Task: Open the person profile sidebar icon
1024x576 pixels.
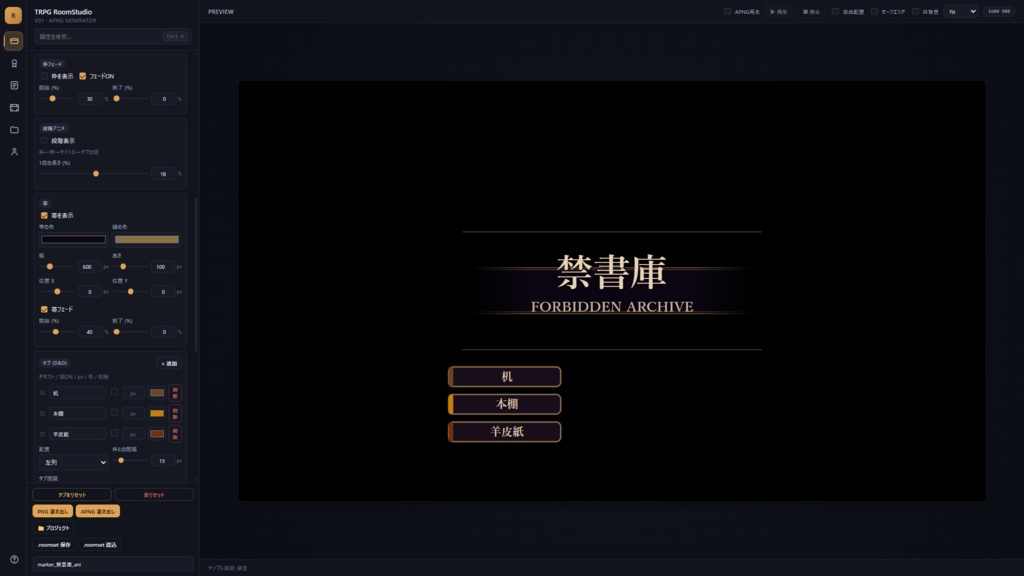Action: 14,152
